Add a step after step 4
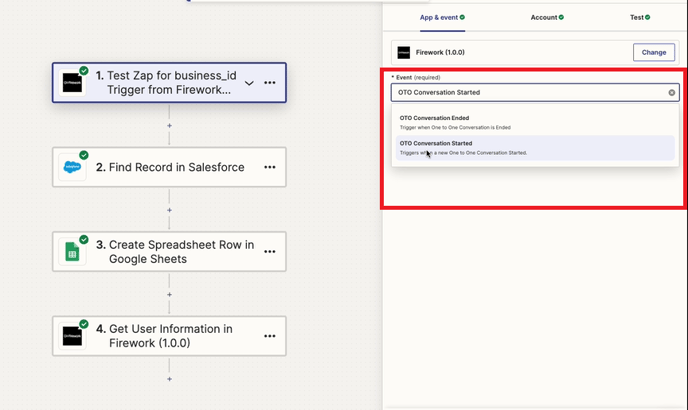The width and height of the screenshot is (688, 410). pyautogui.click(x=169, y=379)
